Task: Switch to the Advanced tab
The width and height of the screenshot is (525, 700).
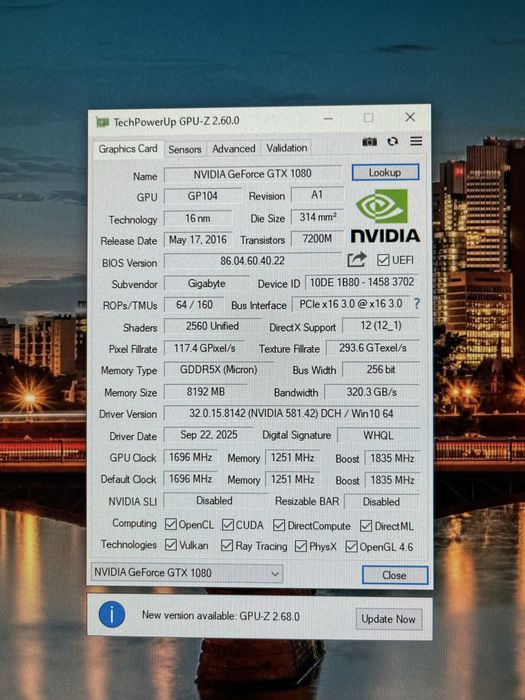Action: [233, 149]
